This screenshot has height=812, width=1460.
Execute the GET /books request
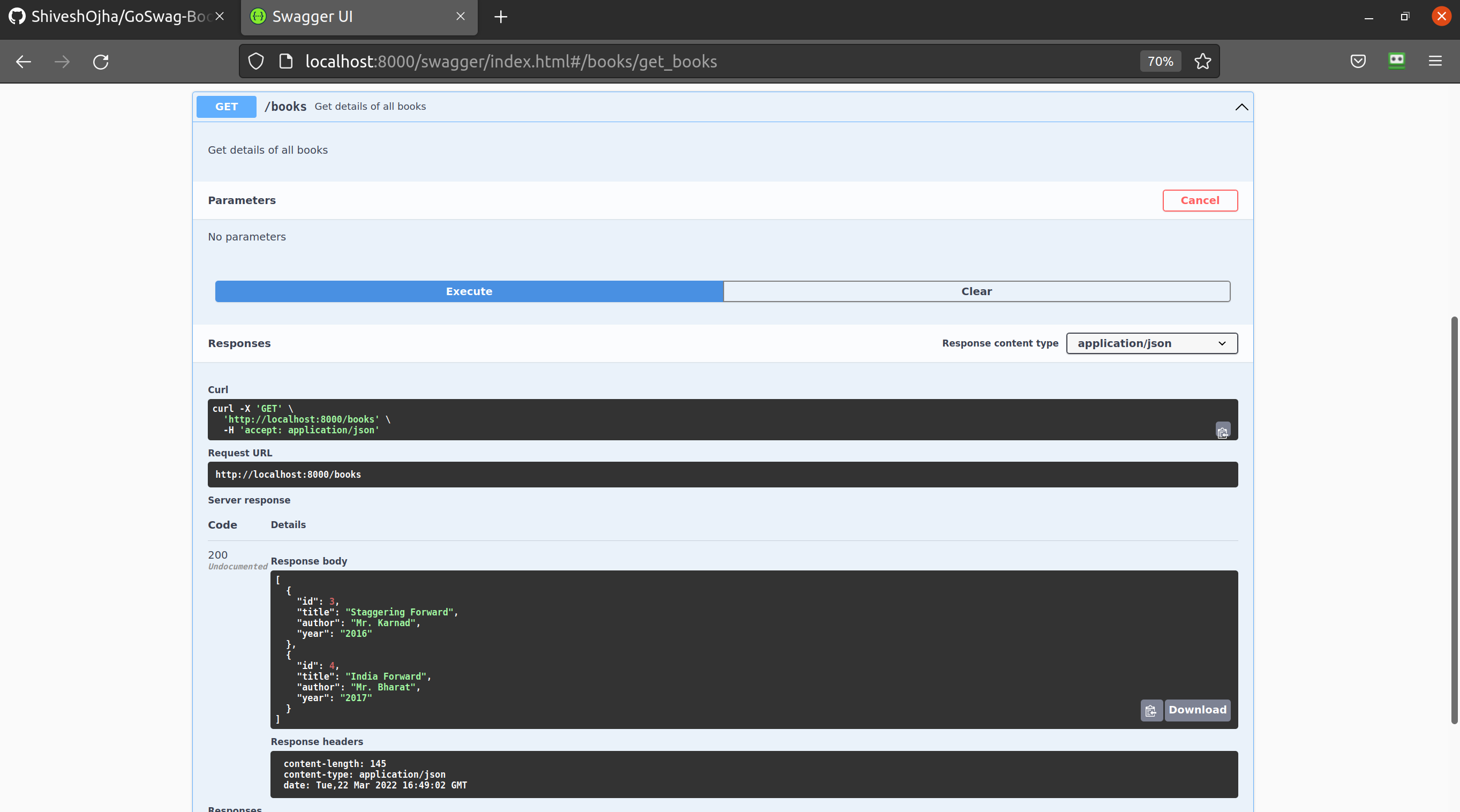[469, 291]
